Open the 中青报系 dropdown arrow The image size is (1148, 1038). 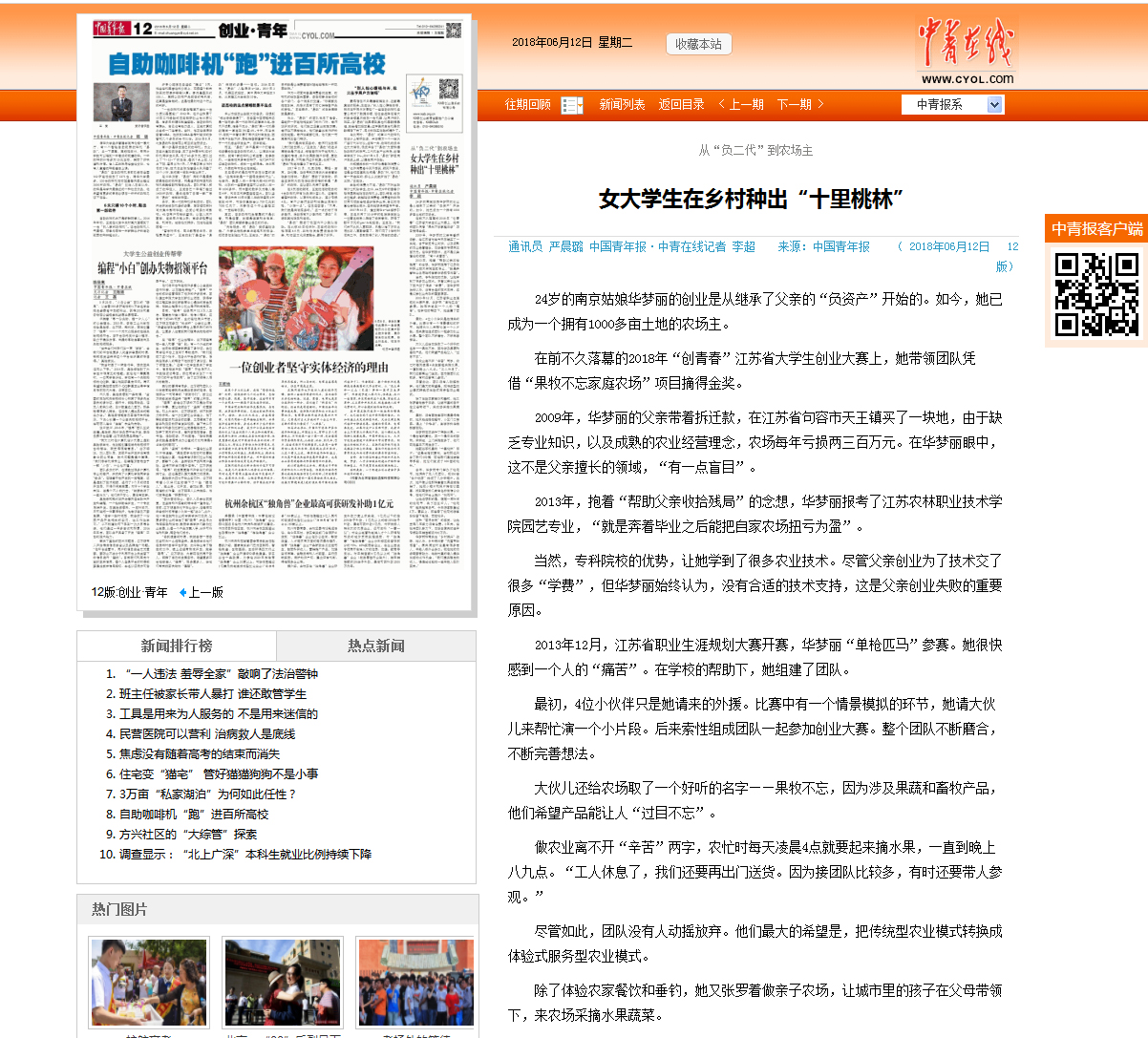[995, 104]
